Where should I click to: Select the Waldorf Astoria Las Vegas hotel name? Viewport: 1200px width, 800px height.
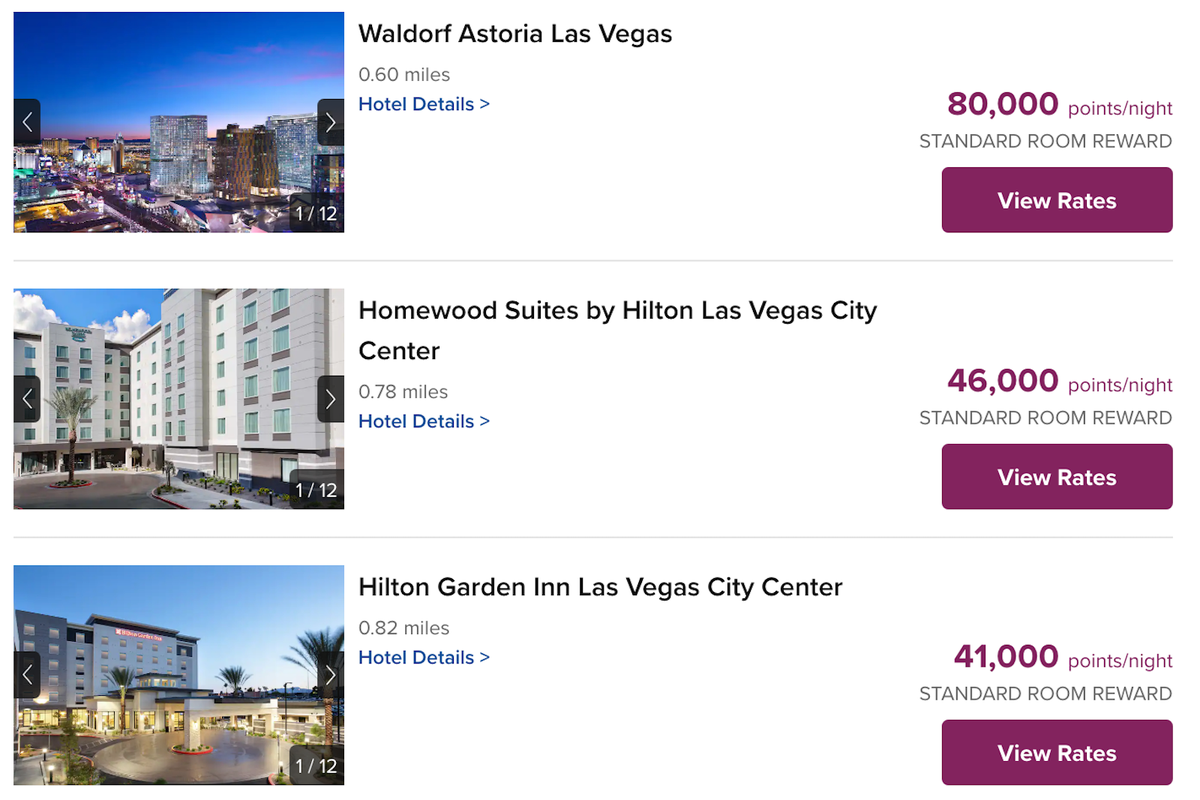(x=515, y=33)
